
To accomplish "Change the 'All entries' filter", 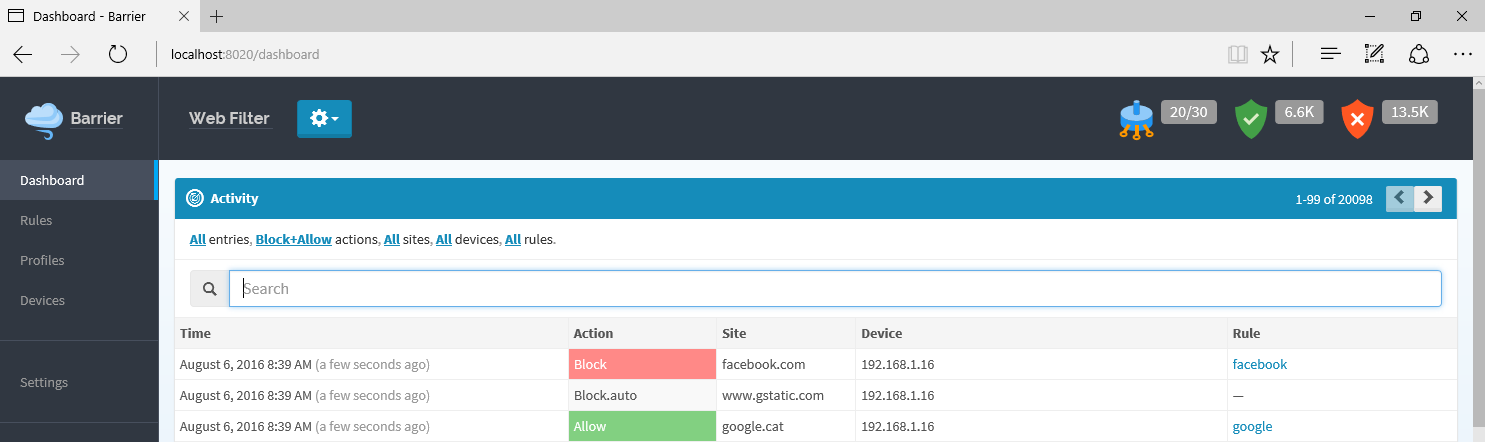I will [x=198, y=240].
